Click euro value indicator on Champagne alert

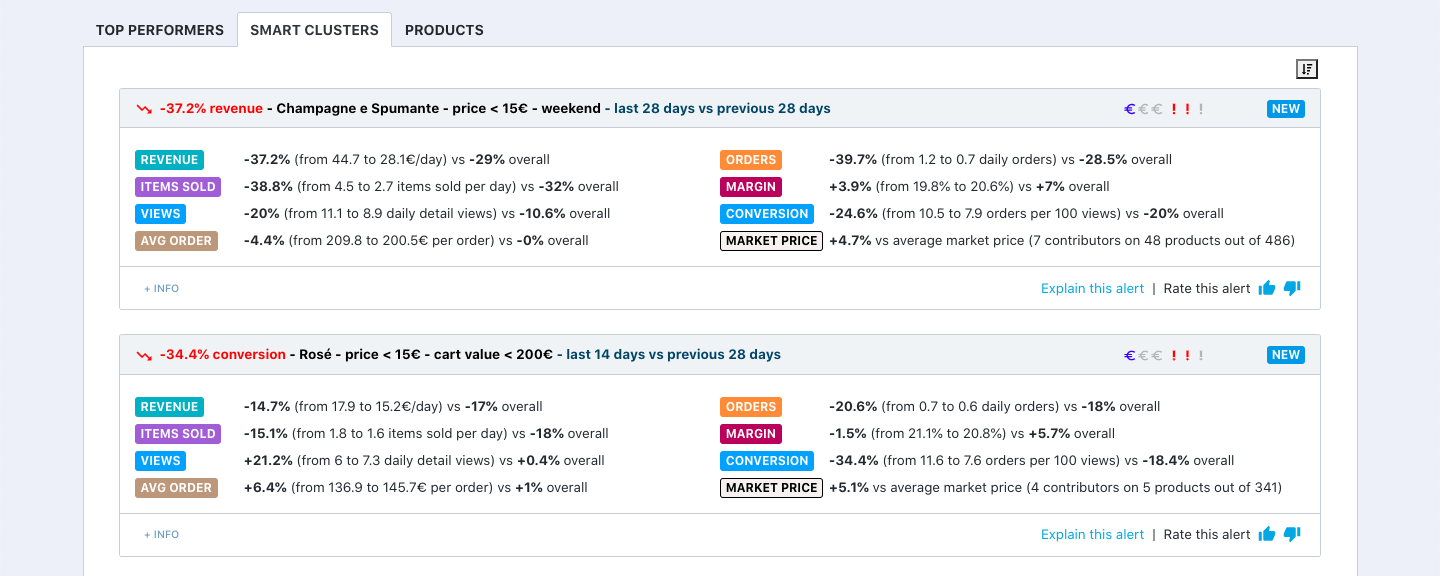1143,109
